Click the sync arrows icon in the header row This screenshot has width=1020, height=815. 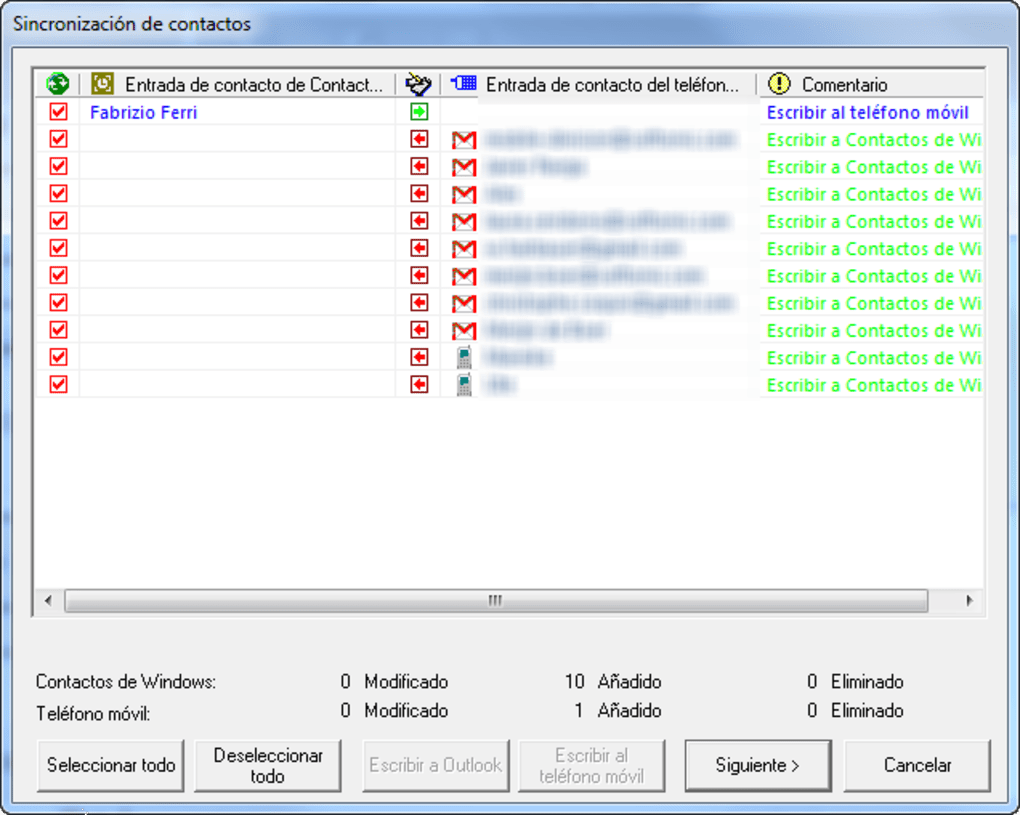(x=420, y=83)
